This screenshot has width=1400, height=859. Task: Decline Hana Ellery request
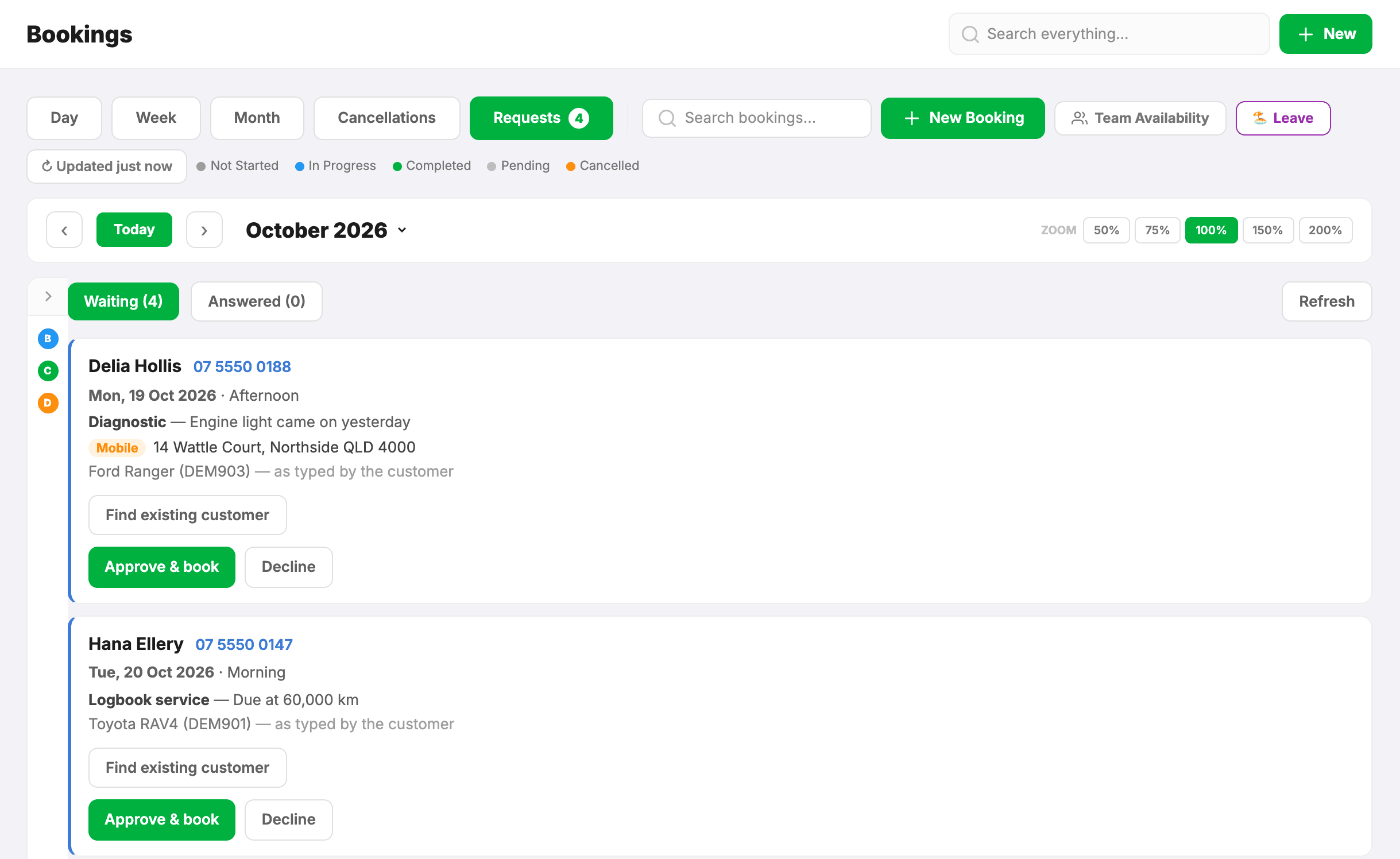[289, 820]
